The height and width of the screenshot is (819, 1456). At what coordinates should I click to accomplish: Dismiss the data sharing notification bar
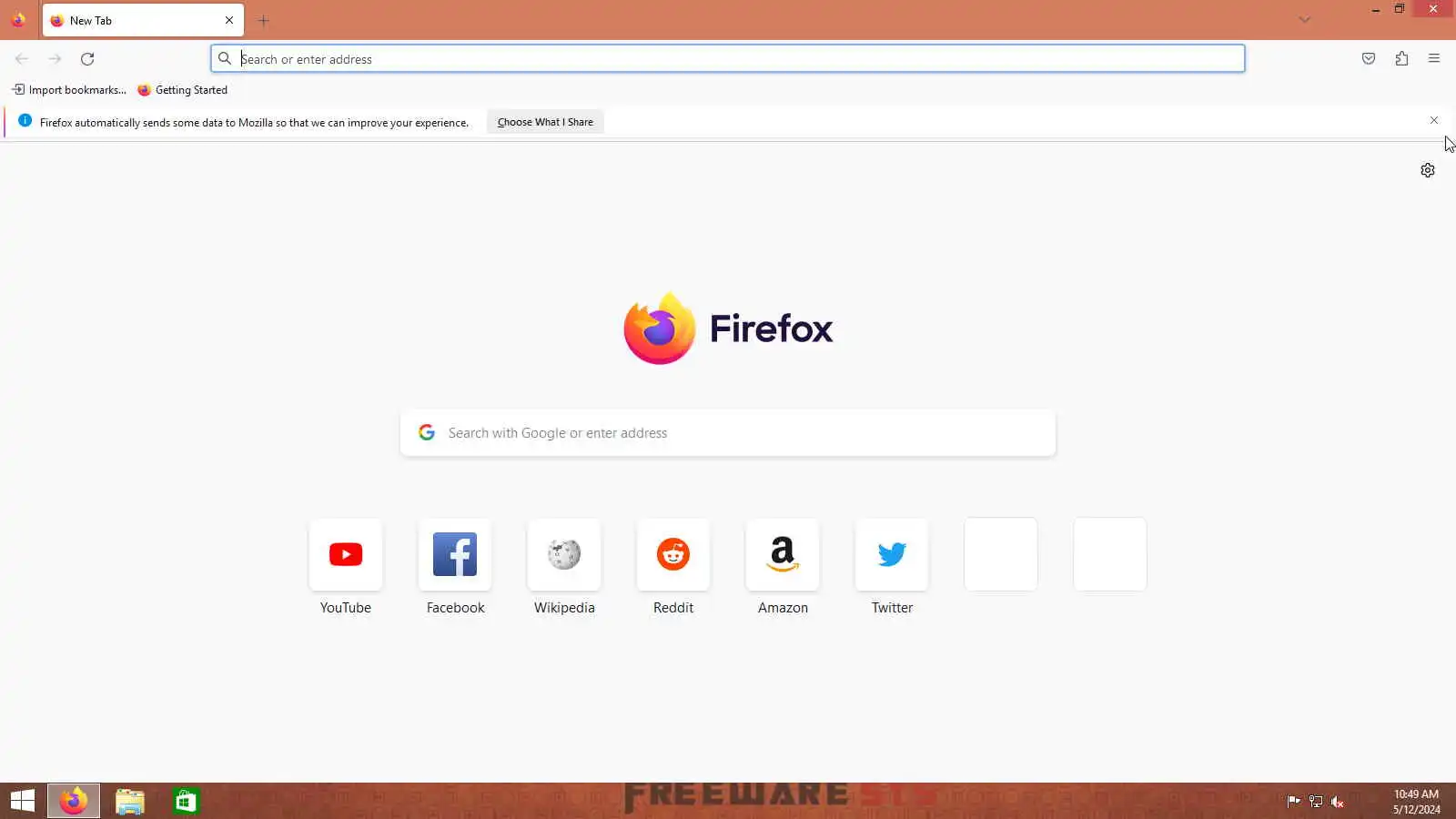click(1434, 120)
